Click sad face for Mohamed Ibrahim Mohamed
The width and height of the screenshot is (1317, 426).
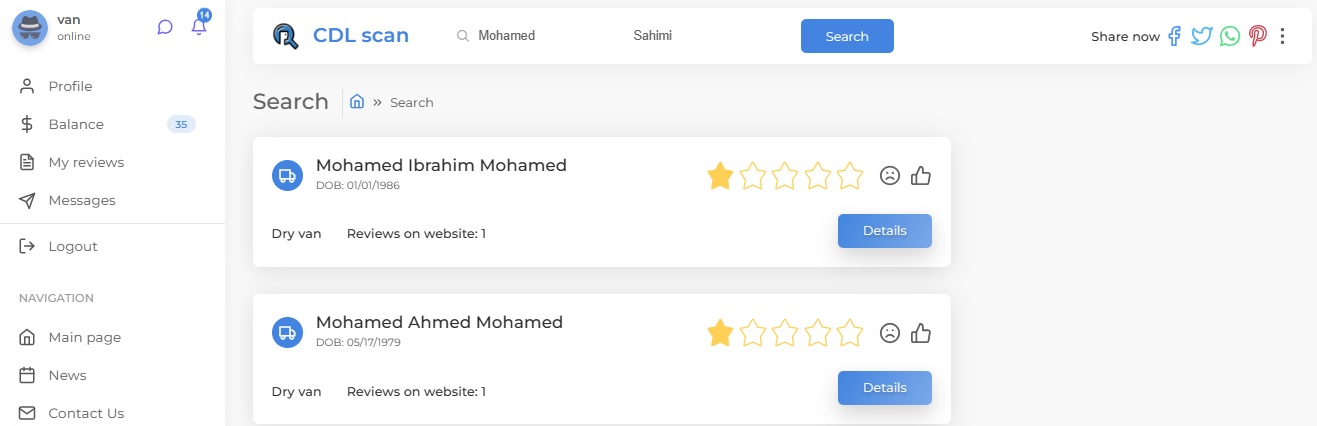tap(889, 176)
